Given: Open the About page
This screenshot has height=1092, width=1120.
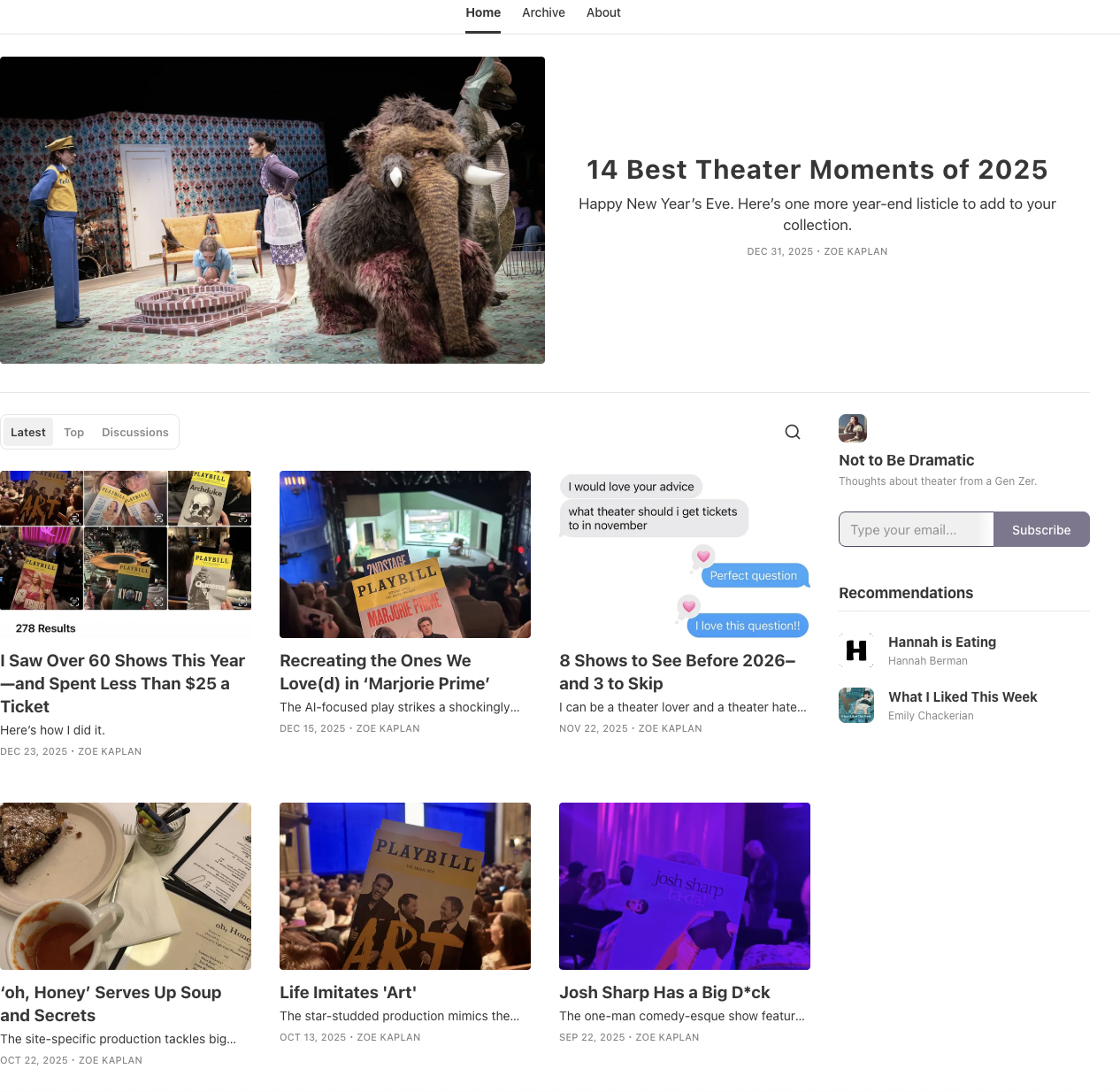Looking at the screenshot, I should click(x=602, y=12).
